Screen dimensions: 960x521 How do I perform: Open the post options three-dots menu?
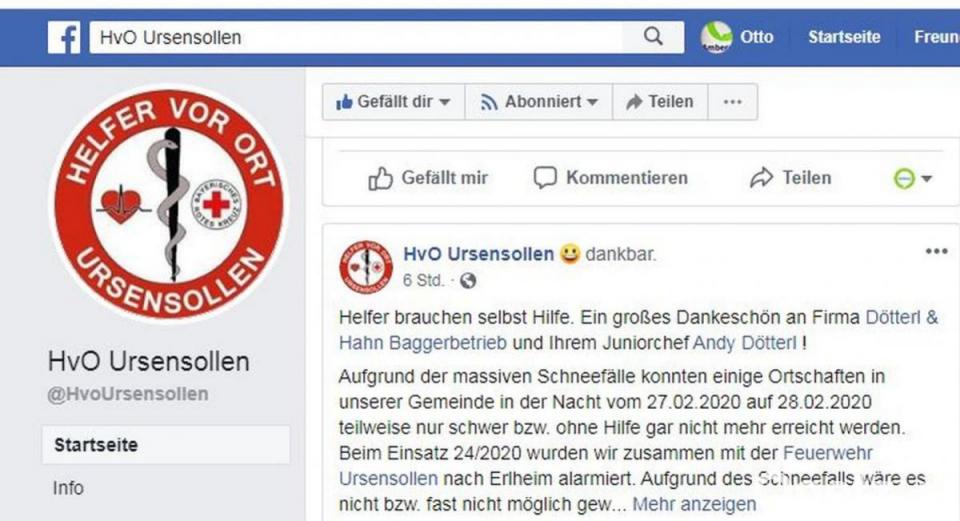937,251
